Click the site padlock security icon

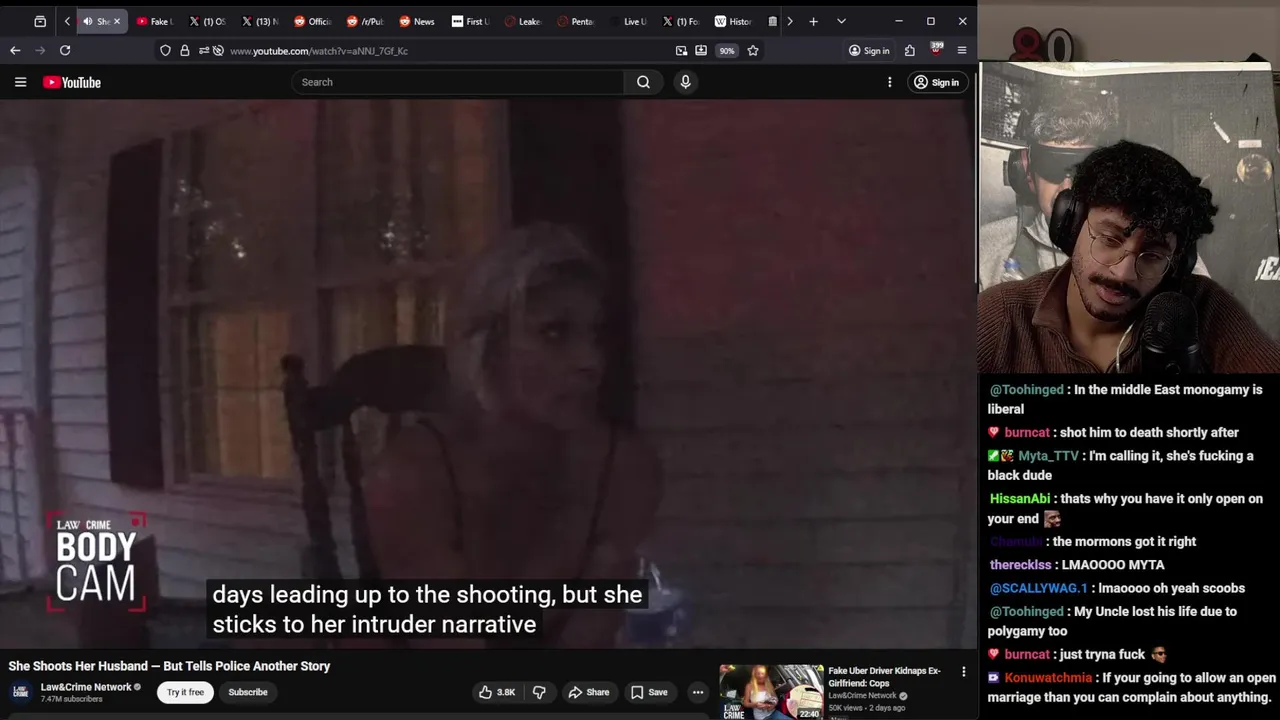[x=184, y=50]
